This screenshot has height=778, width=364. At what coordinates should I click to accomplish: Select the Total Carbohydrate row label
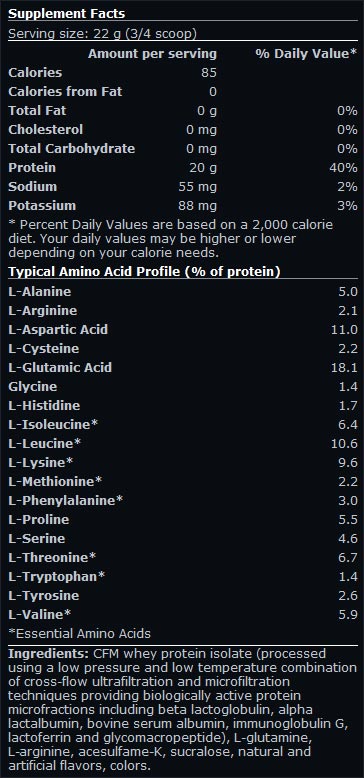click(x=71, y=149)
